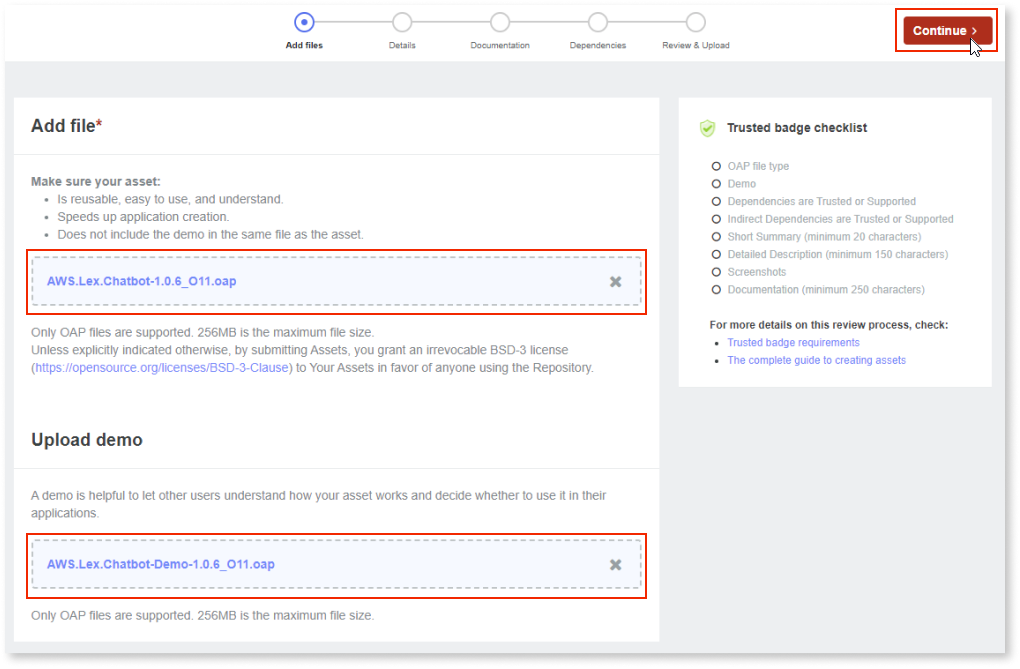The image size is (1020, 669).
Task: Click the OAP file type checklist circle
Action: (716, 166)
